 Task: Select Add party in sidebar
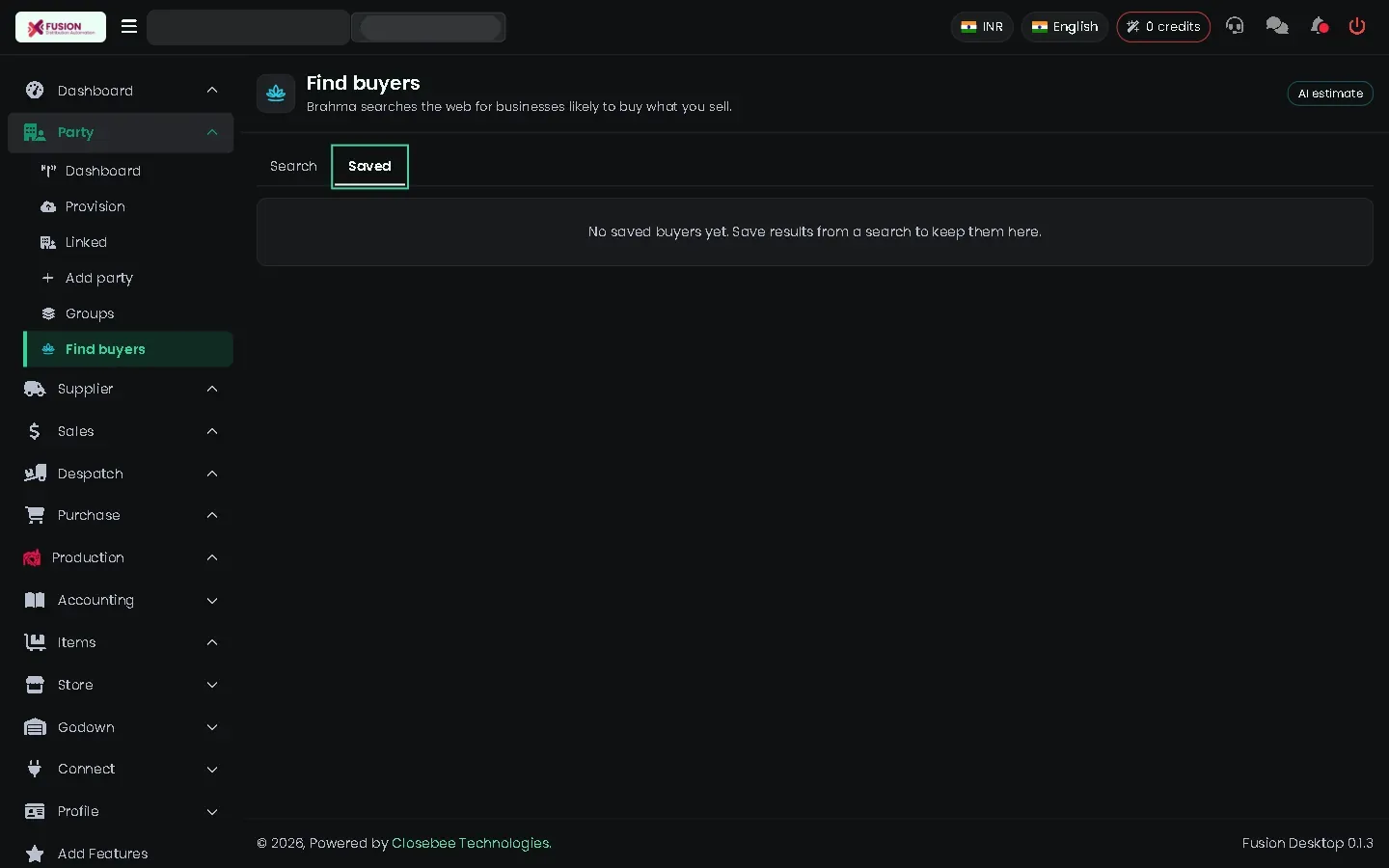(x=128, y=278)
